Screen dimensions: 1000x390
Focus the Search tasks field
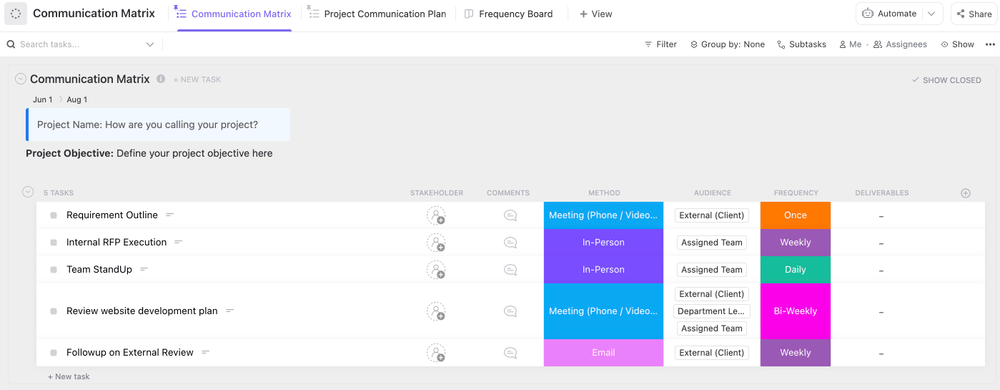click(x=77, y=45)
